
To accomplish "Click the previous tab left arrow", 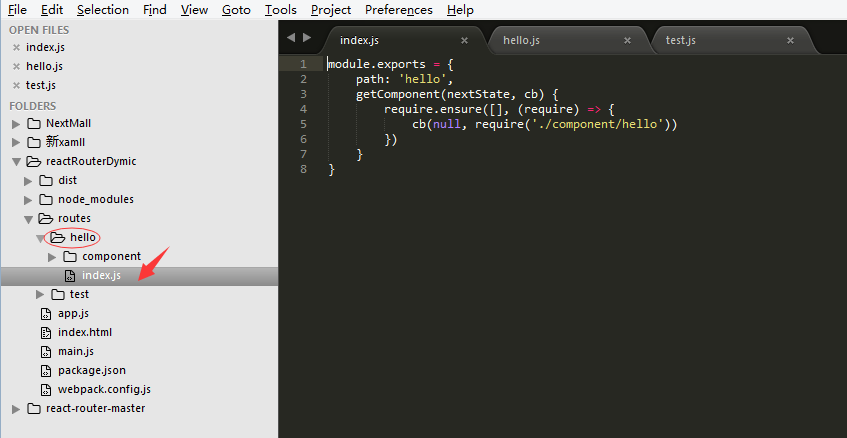I will [x=291, y=37].
